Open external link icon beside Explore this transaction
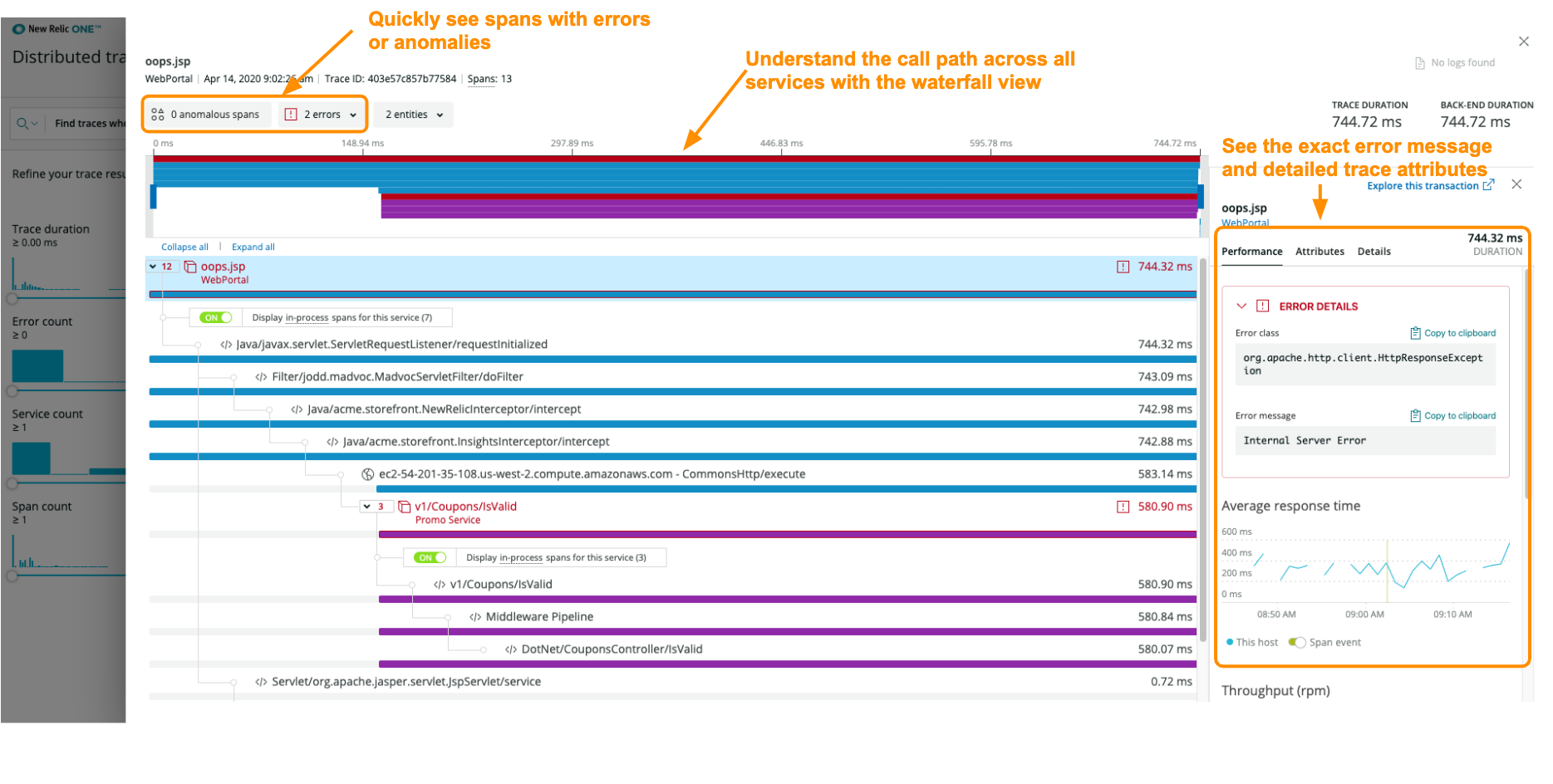 pos(1488,185)
